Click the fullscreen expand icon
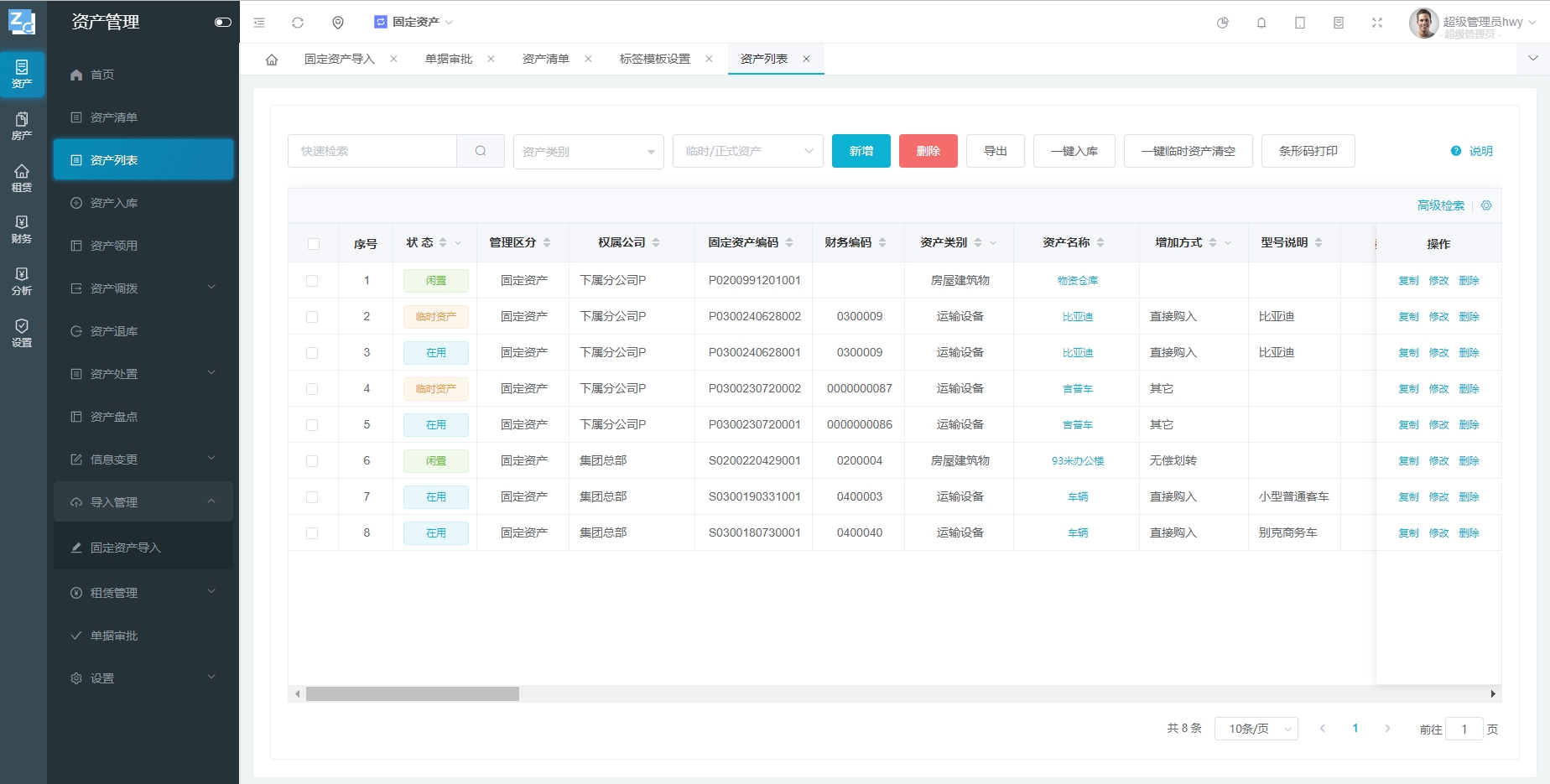 [x=1377, y=23]
